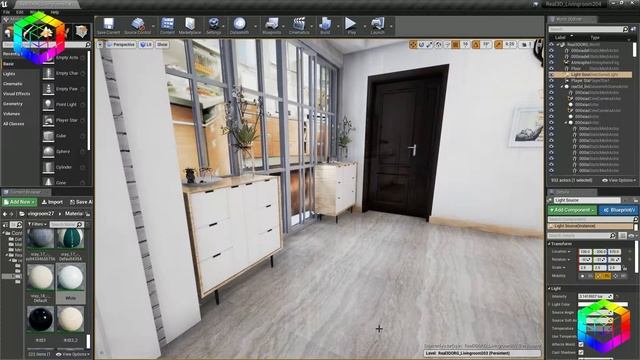
Task: Click the Save Current toolbar icon
Action: pyautogui.click(x=108, y=26)
